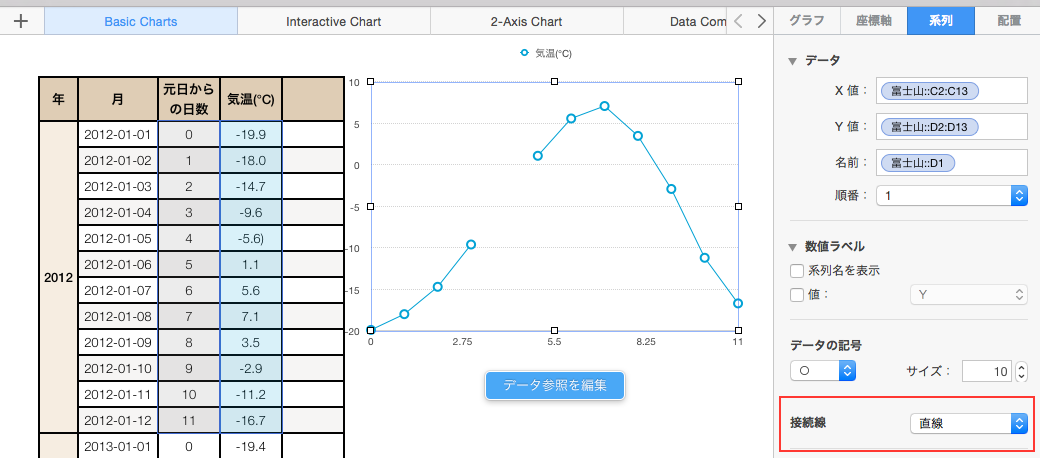Viewport: 1040px width, 458px height.
Task: Switch to the 配置 tab
Action: click(1009, 20)
